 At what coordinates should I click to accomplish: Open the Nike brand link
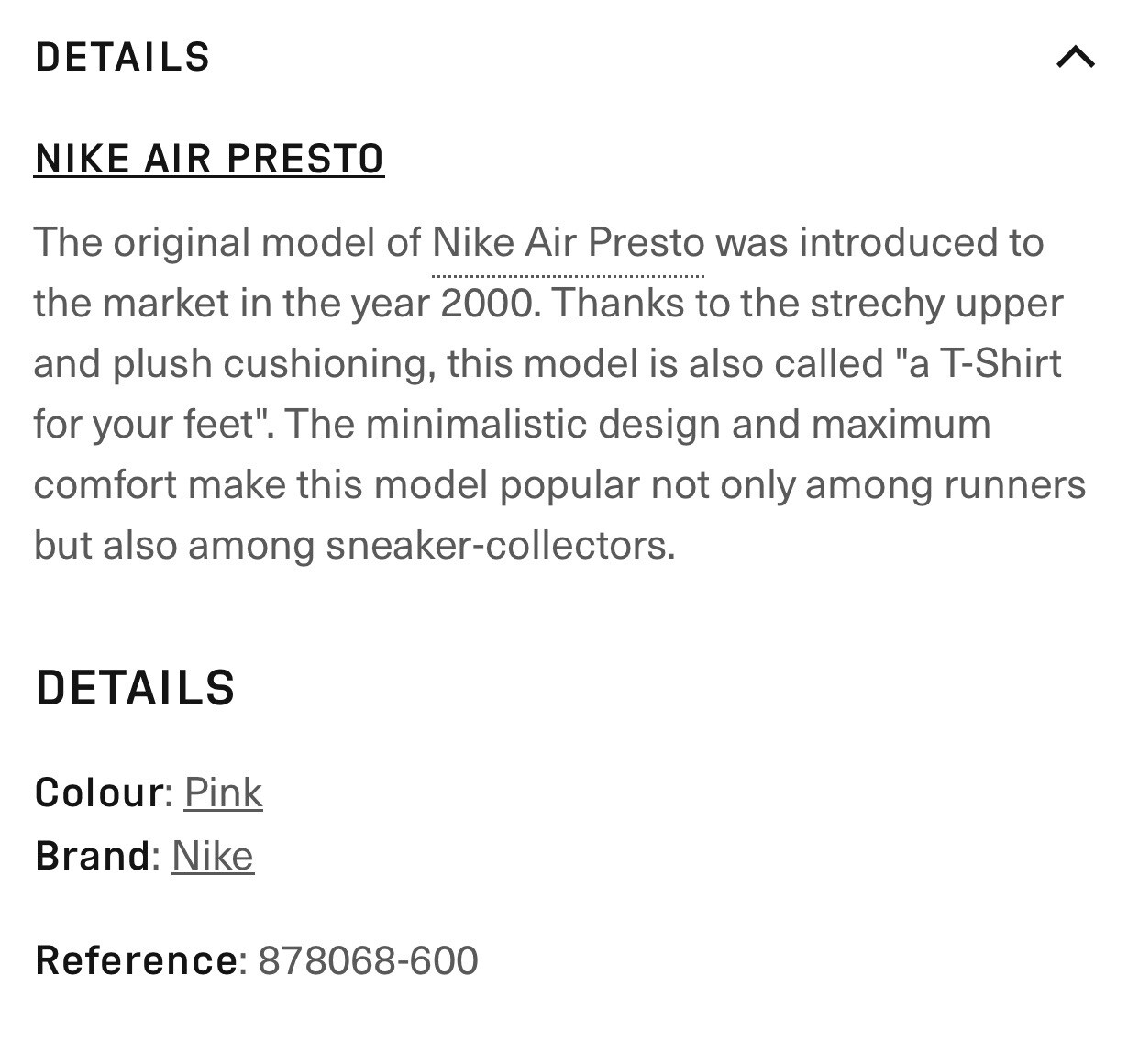(x=212, y=855)
